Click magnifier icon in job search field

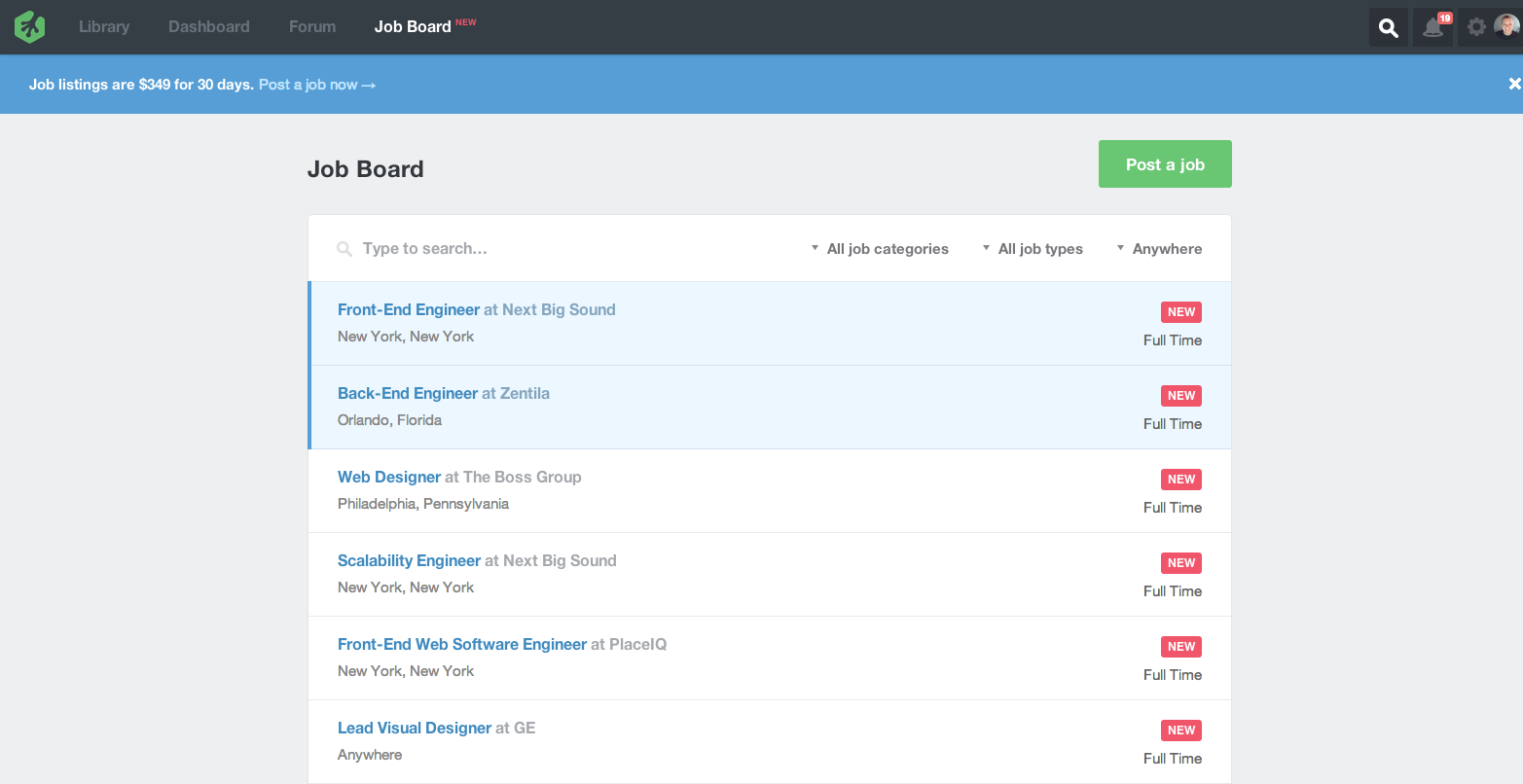click(x=344, y=249)
